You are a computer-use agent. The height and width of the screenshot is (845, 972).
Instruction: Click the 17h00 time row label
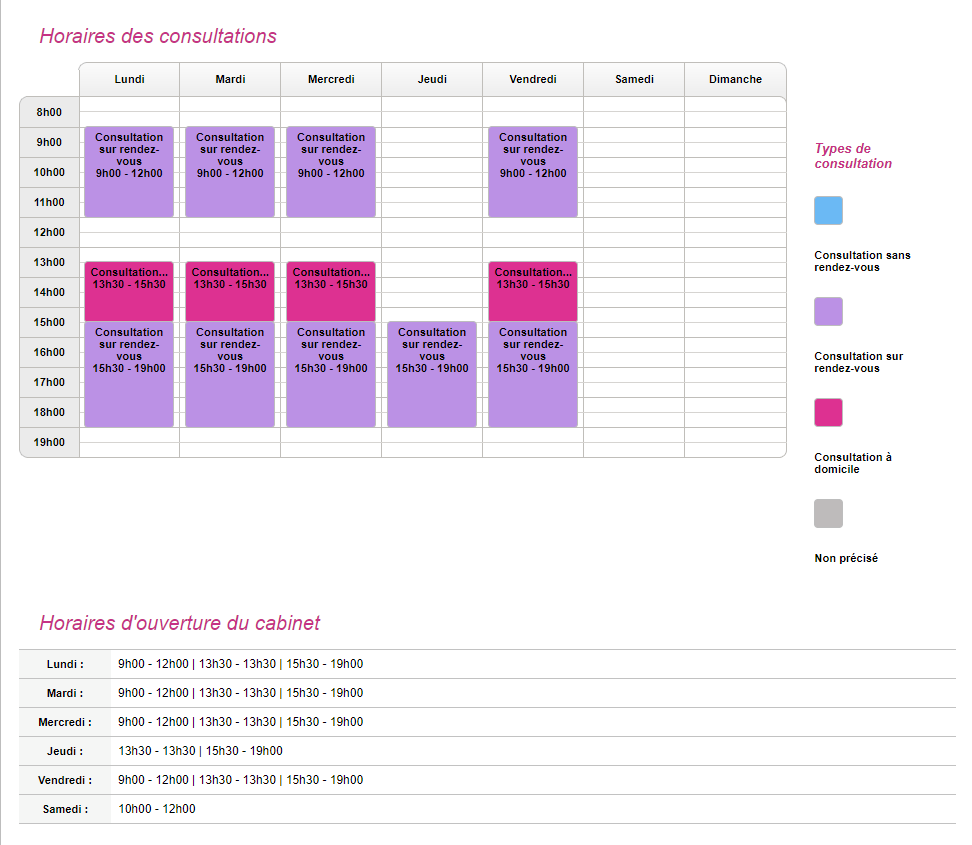pos(50,382)
